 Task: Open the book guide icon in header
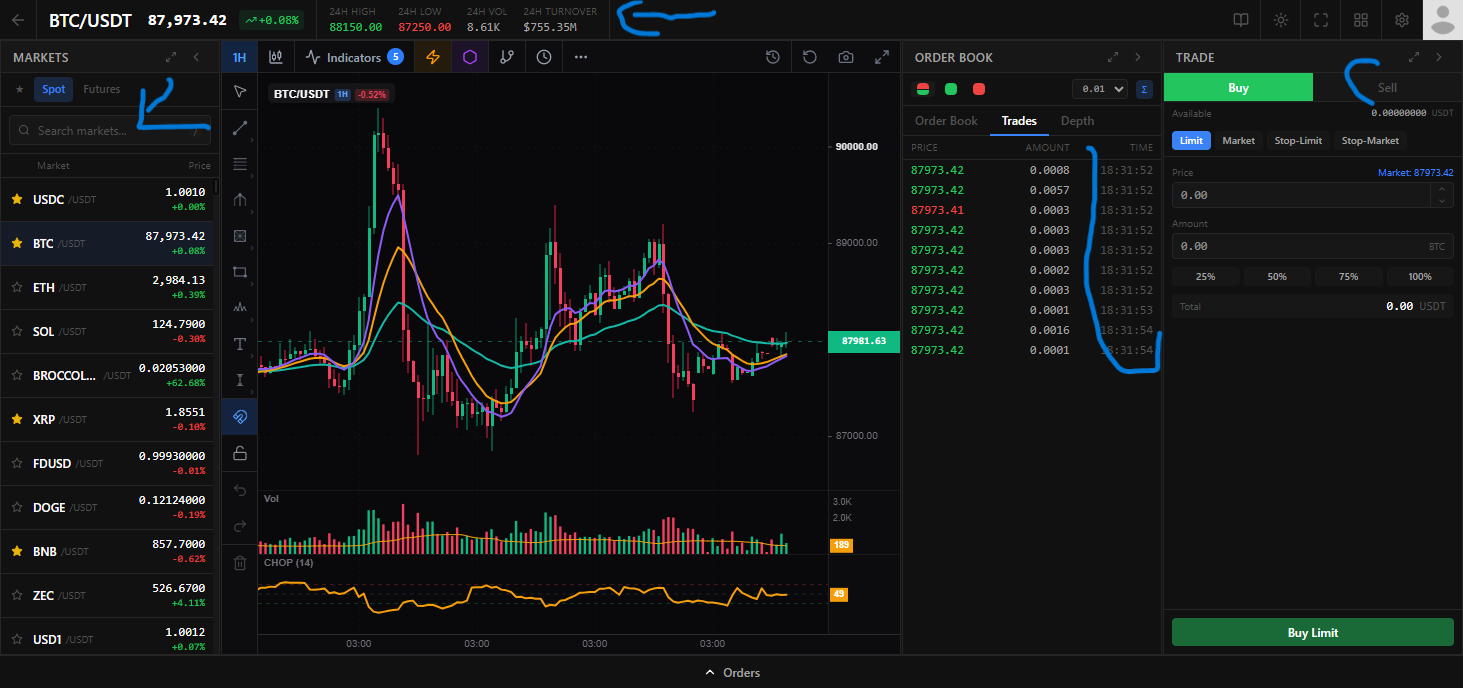click(x=1241, y=20)
